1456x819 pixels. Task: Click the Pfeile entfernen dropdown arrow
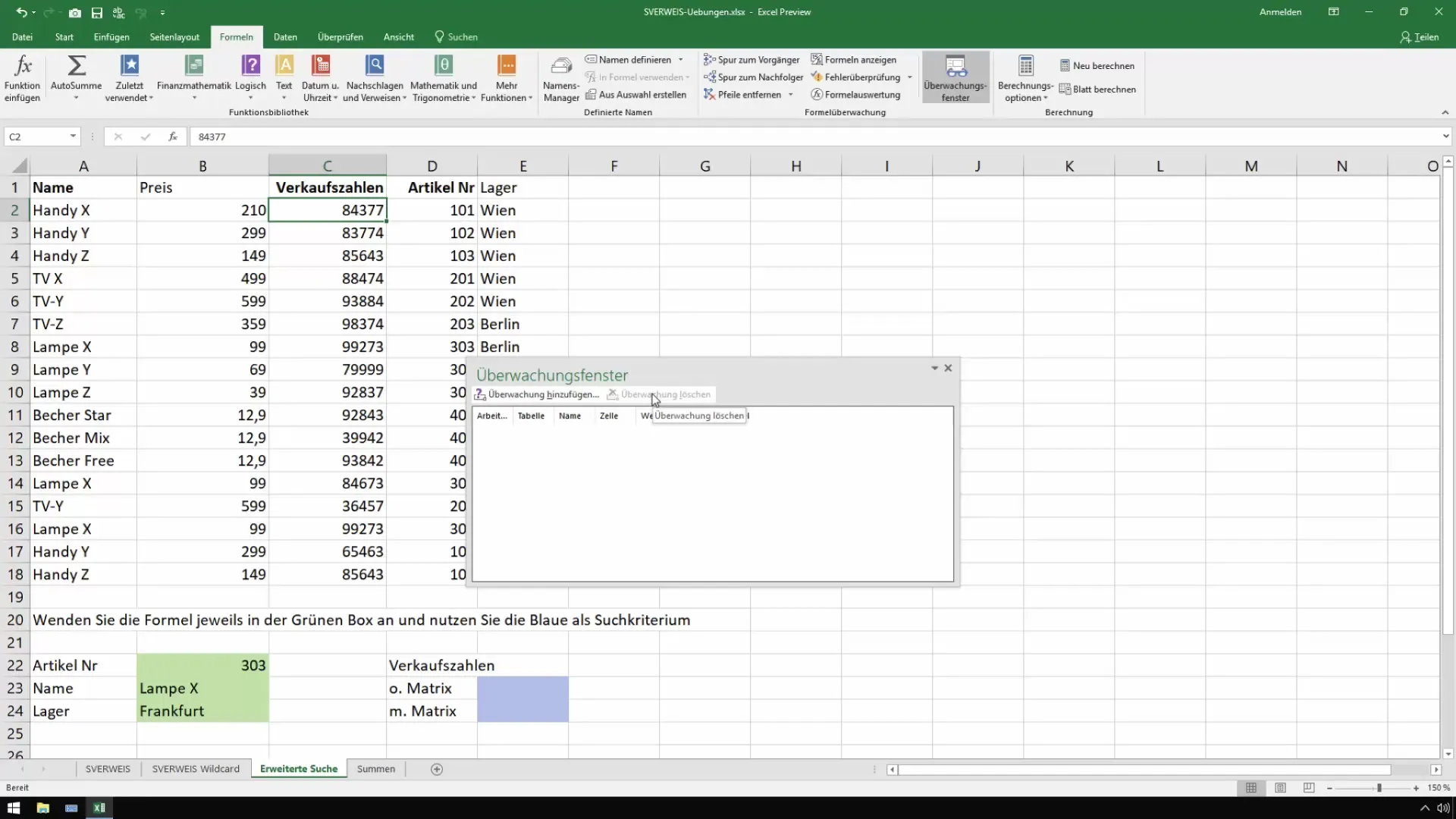pos(793,94)
